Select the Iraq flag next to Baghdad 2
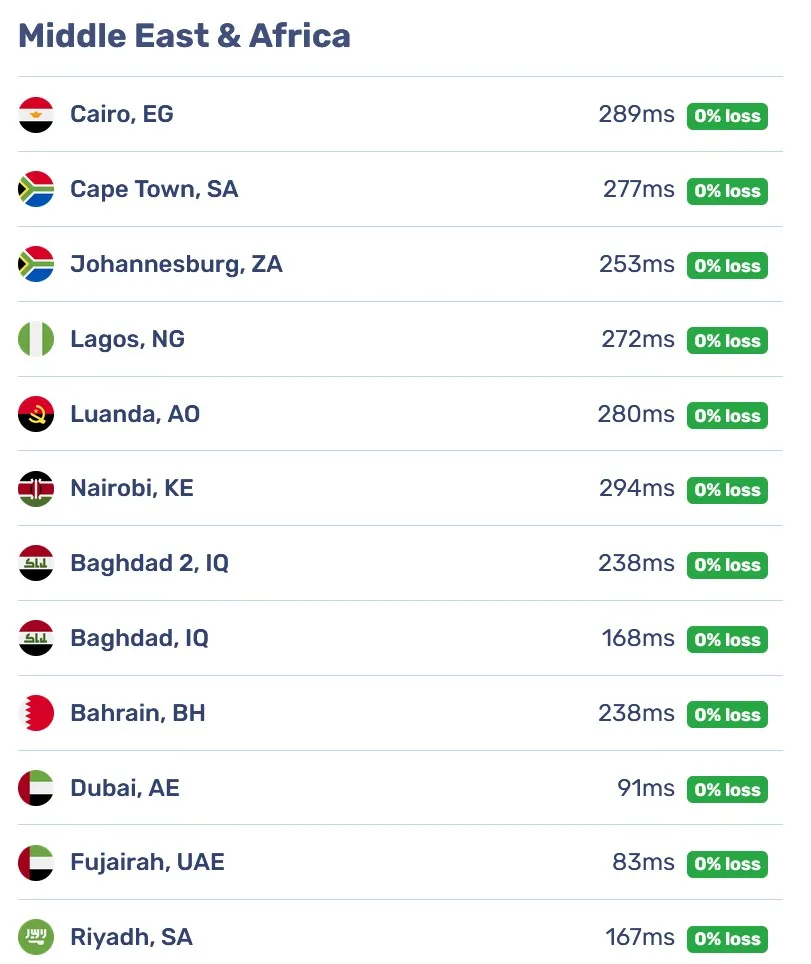The width and height of the screenshot is (811, 964). pyautogui.click(x=36, y=563)
